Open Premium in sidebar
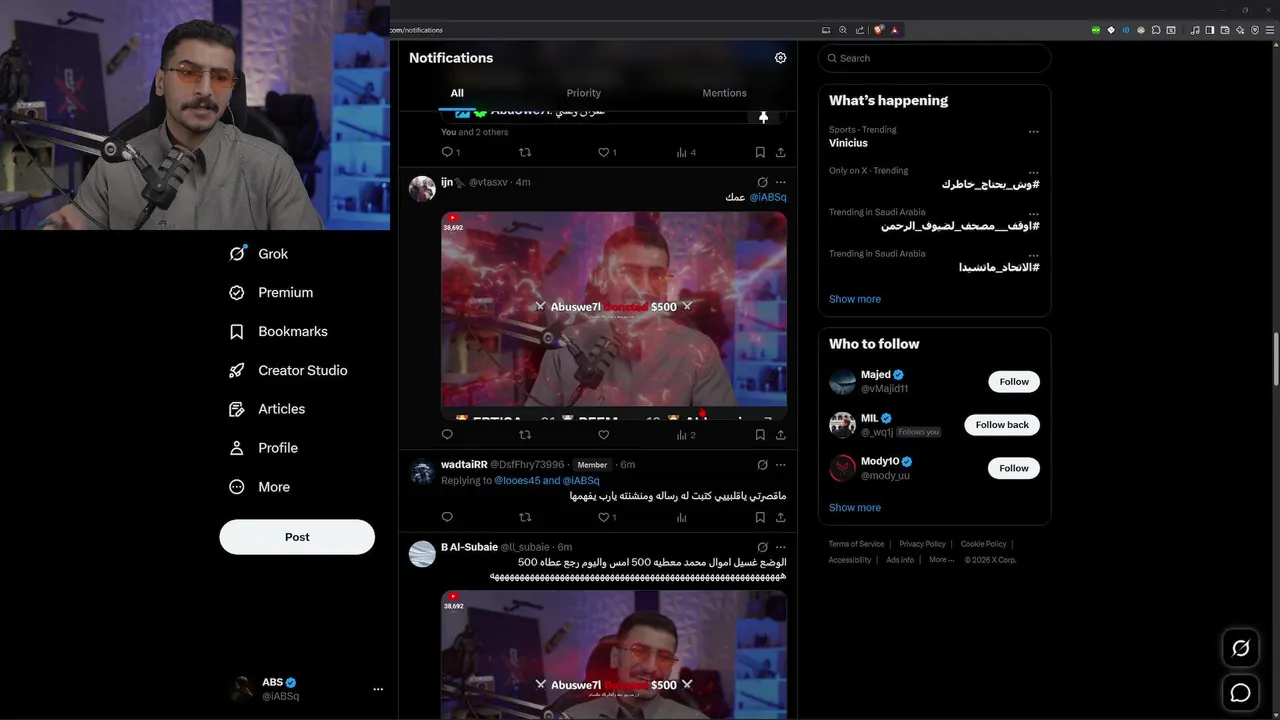 (271, 293)
